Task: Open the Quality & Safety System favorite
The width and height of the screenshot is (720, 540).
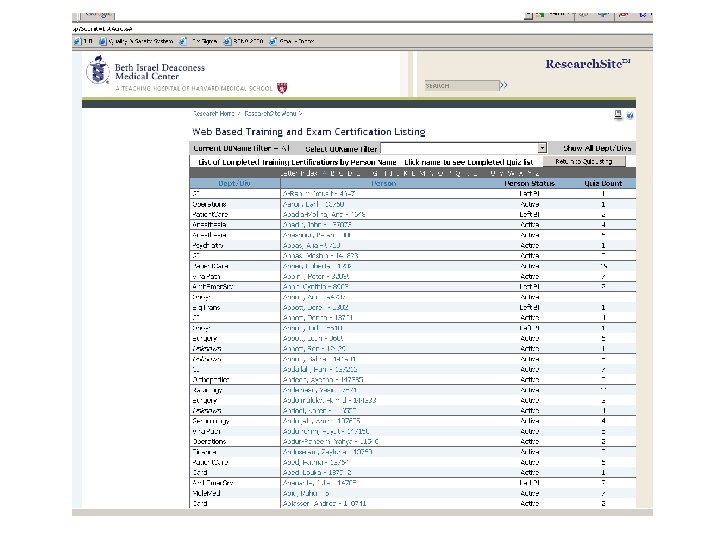Action: tap(136, 41)
